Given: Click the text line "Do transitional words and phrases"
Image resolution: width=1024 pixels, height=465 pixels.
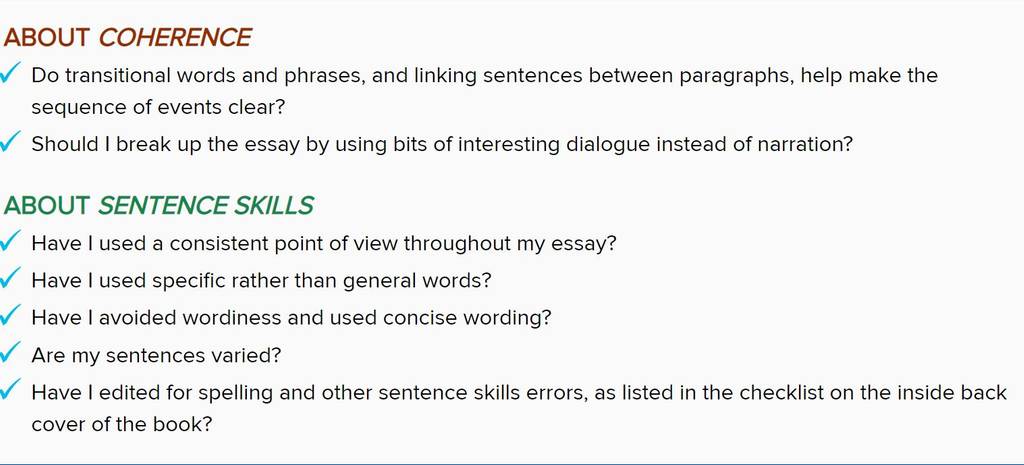Looking at the screenshot, I should click(x=485, y=76).
